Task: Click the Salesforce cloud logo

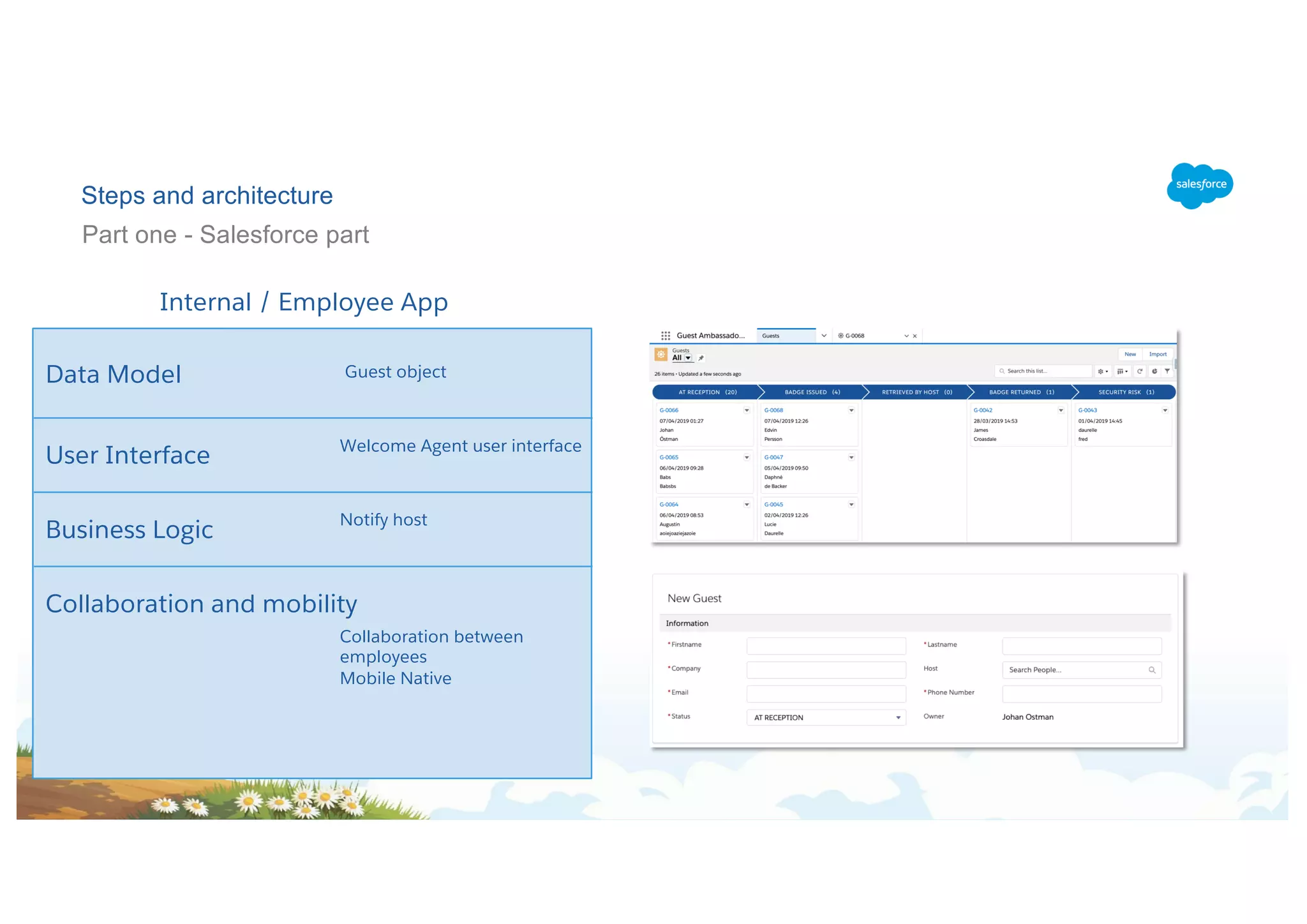Action: (x=1200, y=185)
